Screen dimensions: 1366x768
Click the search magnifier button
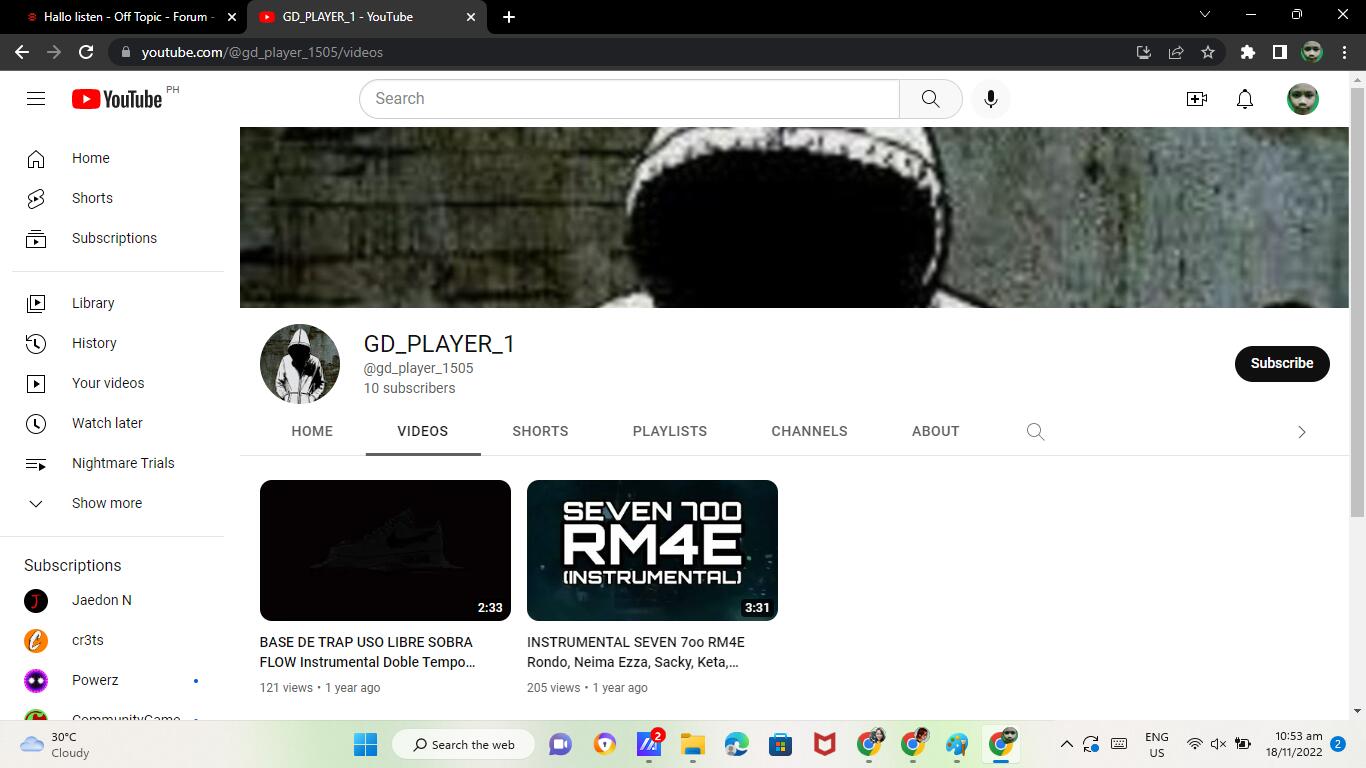930,99
